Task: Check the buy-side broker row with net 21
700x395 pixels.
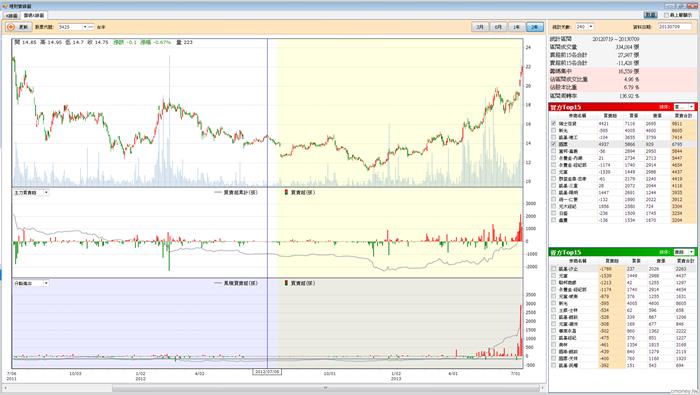Action: point(554,158)
